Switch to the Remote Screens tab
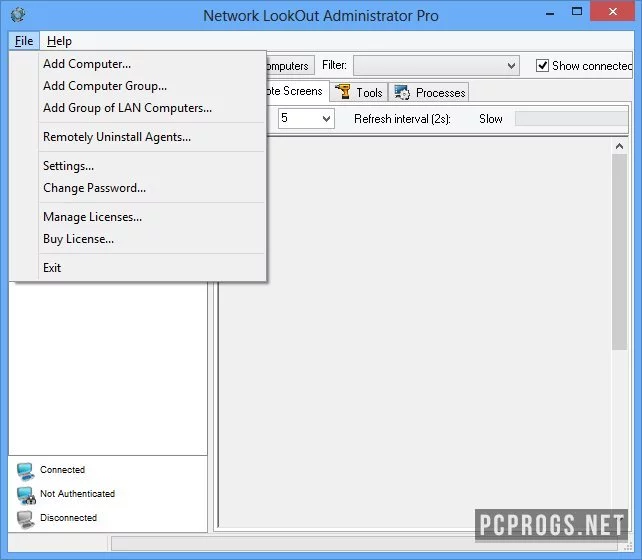The image size is (642, 560). click(x=298, y=91)
